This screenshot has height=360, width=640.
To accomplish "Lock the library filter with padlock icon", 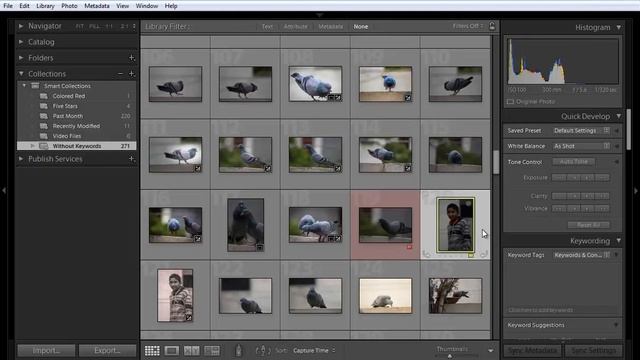I will pos(492,26).
